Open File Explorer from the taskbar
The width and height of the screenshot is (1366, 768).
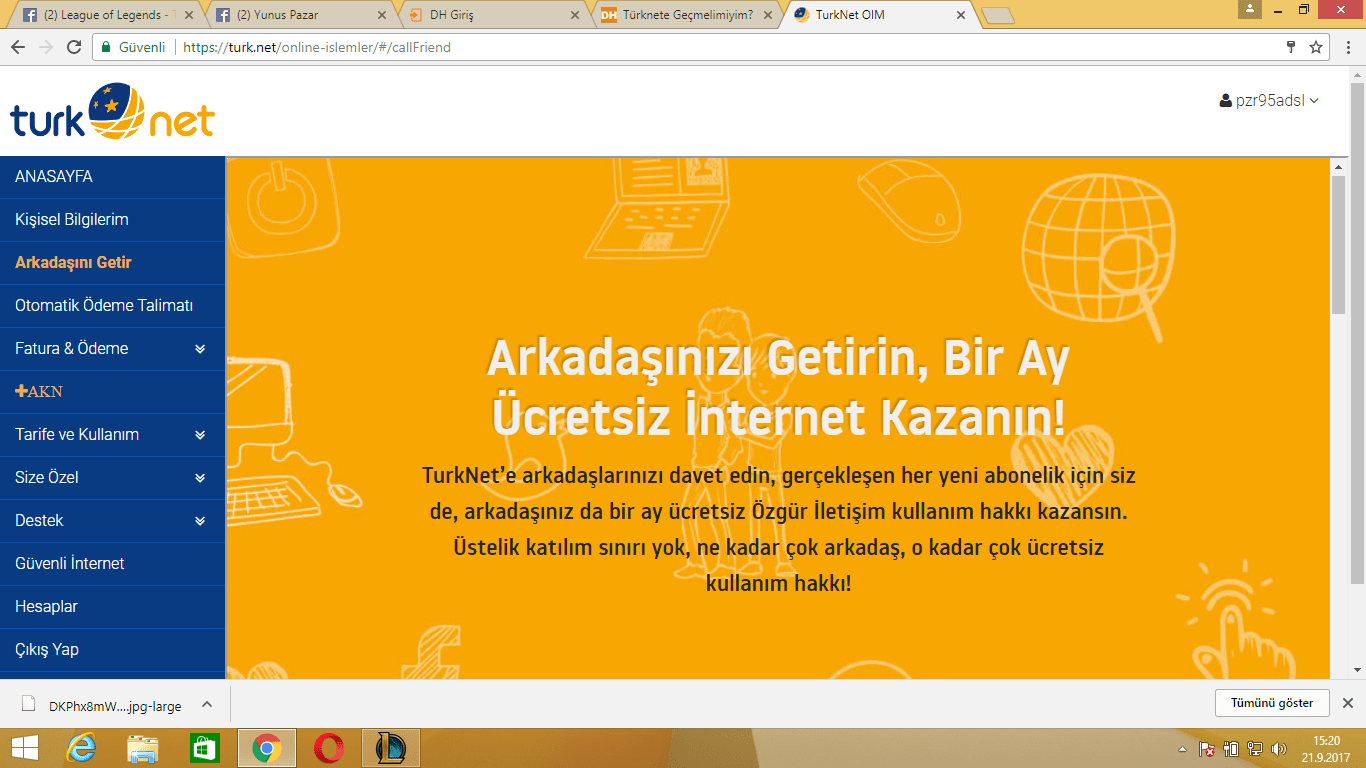coord(143,748)
